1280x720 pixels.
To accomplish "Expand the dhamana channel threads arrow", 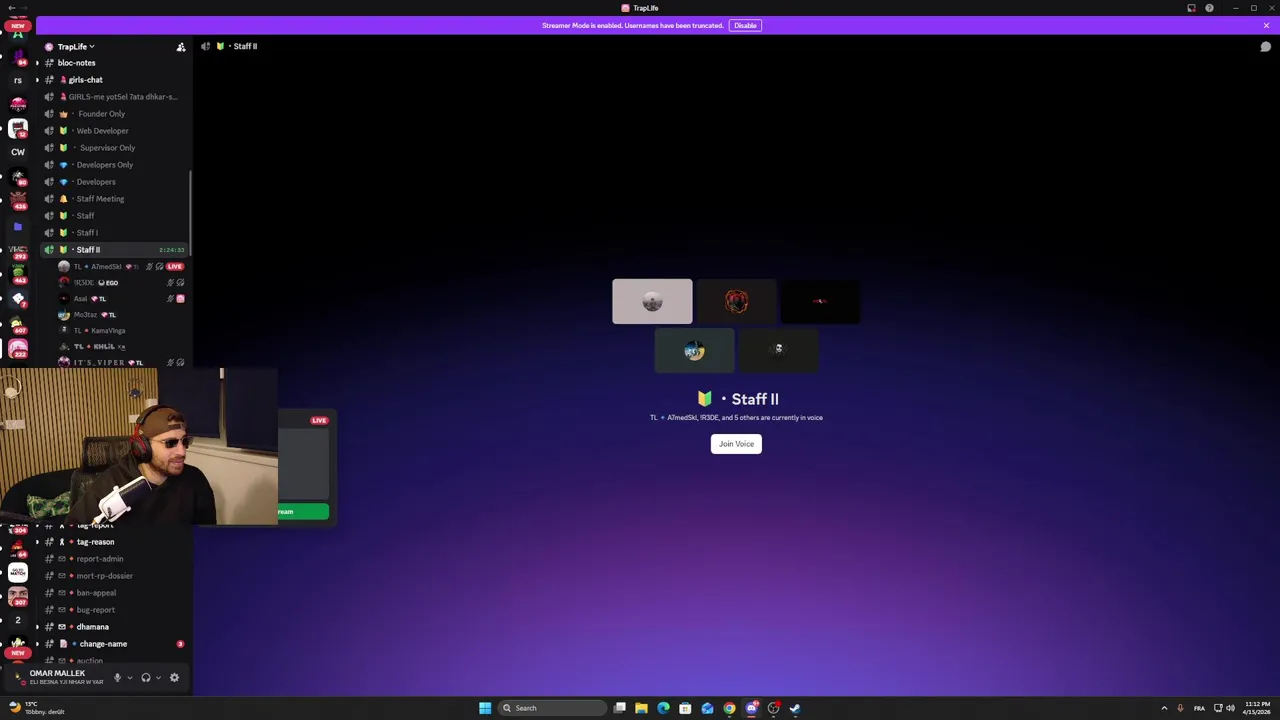I will point(37,627).
